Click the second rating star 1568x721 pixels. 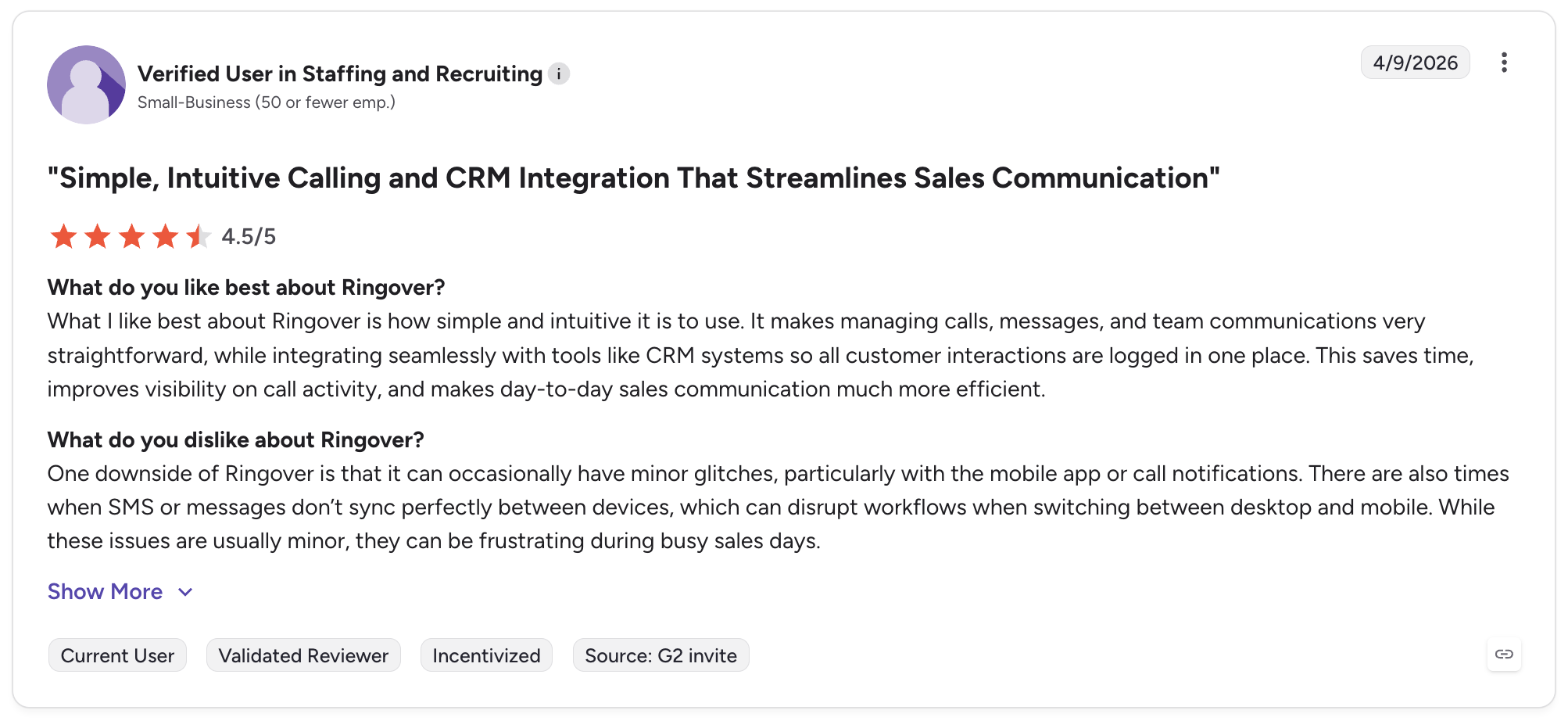tap(97, 236)
